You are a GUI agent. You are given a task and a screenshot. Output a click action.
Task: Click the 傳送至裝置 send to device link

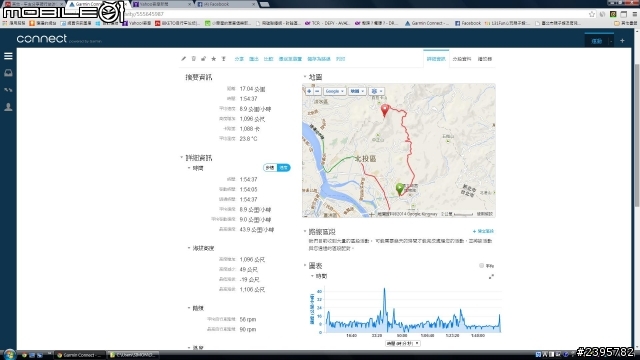point(290,59)
